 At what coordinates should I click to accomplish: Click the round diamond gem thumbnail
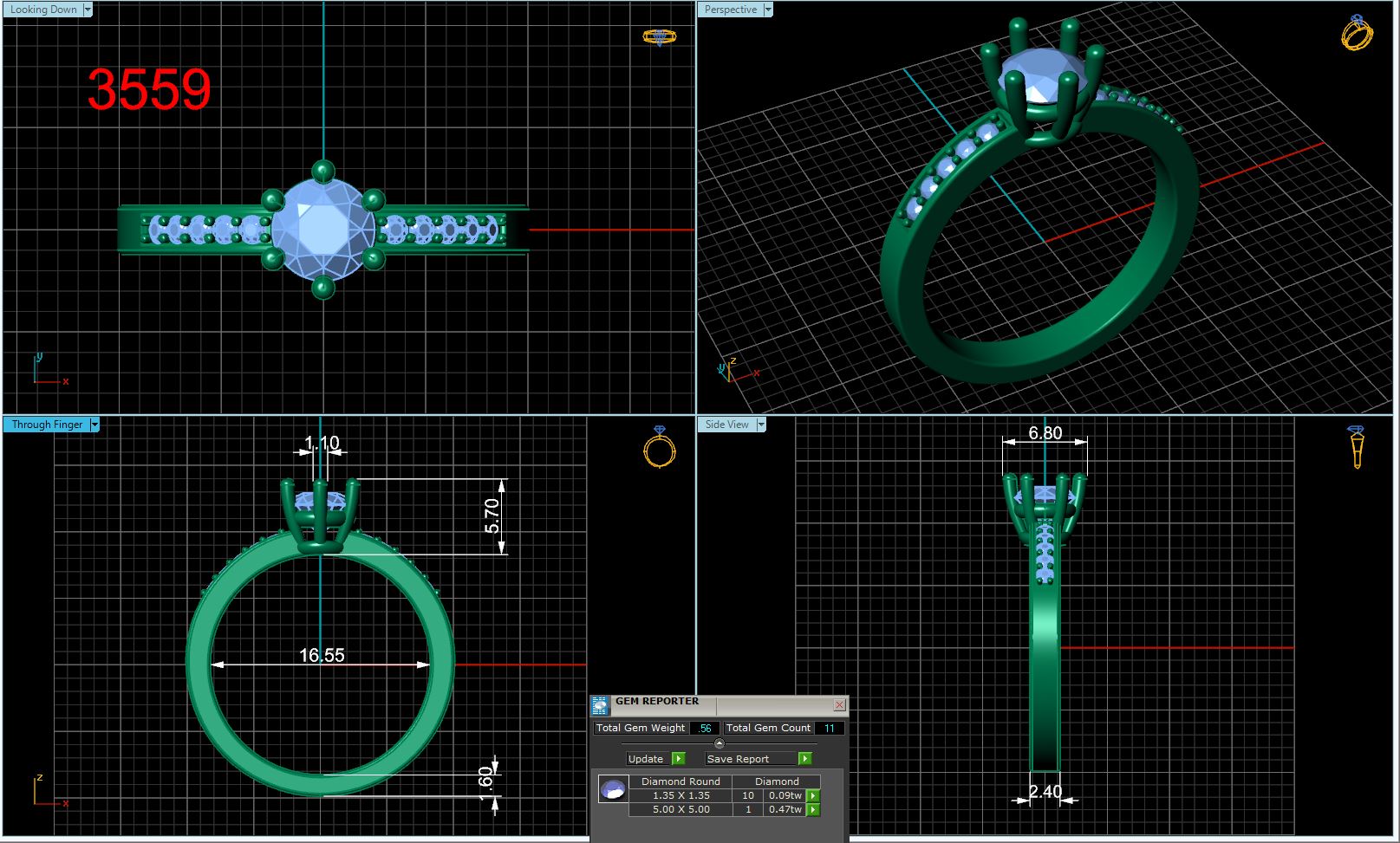click(x=613, y=789)
